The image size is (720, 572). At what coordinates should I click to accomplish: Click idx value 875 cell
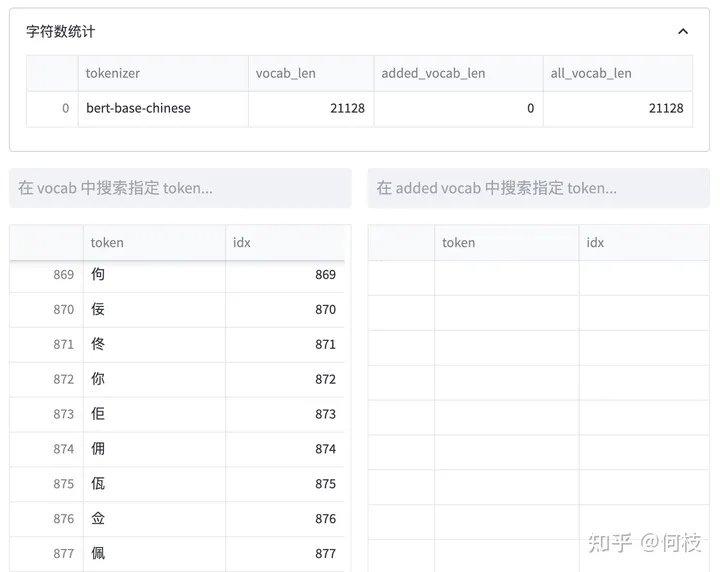[x=285, y=484]
